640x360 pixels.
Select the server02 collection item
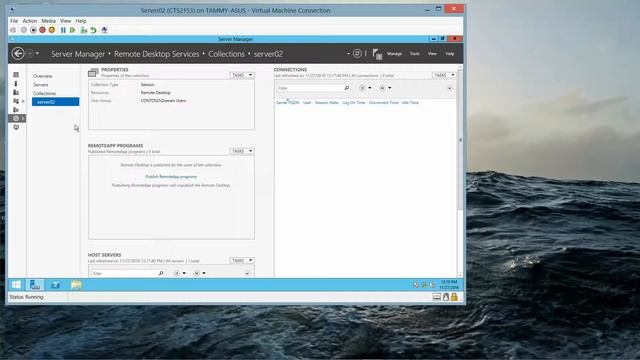[x=56, y=102]
